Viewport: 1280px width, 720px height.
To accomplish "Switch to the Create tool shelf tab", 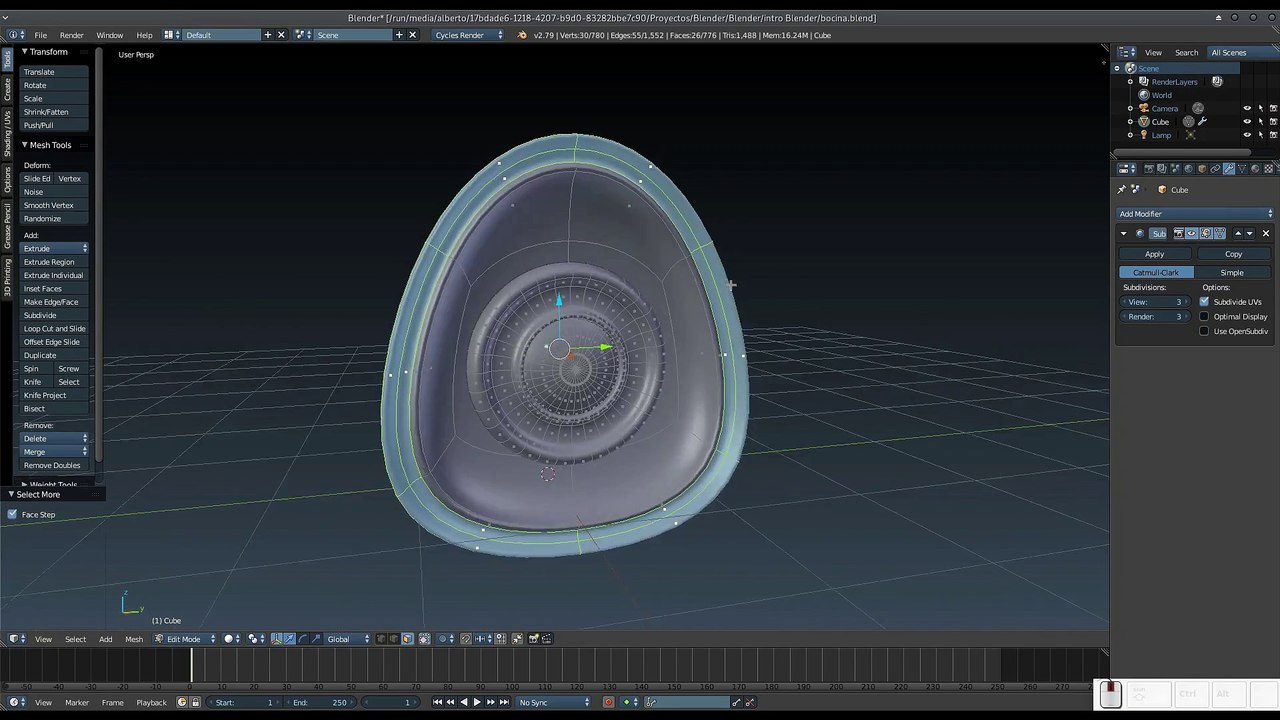I will pos(7,90).
